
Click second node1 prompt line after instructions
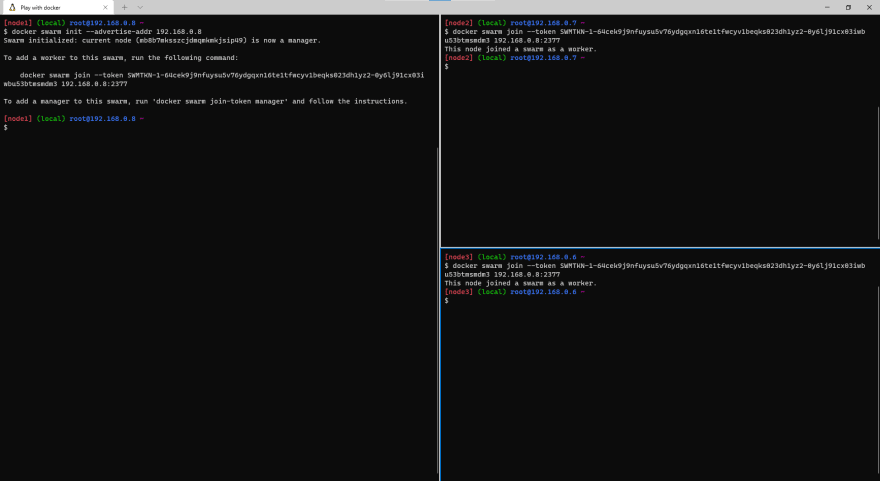[x=74, y=119]
